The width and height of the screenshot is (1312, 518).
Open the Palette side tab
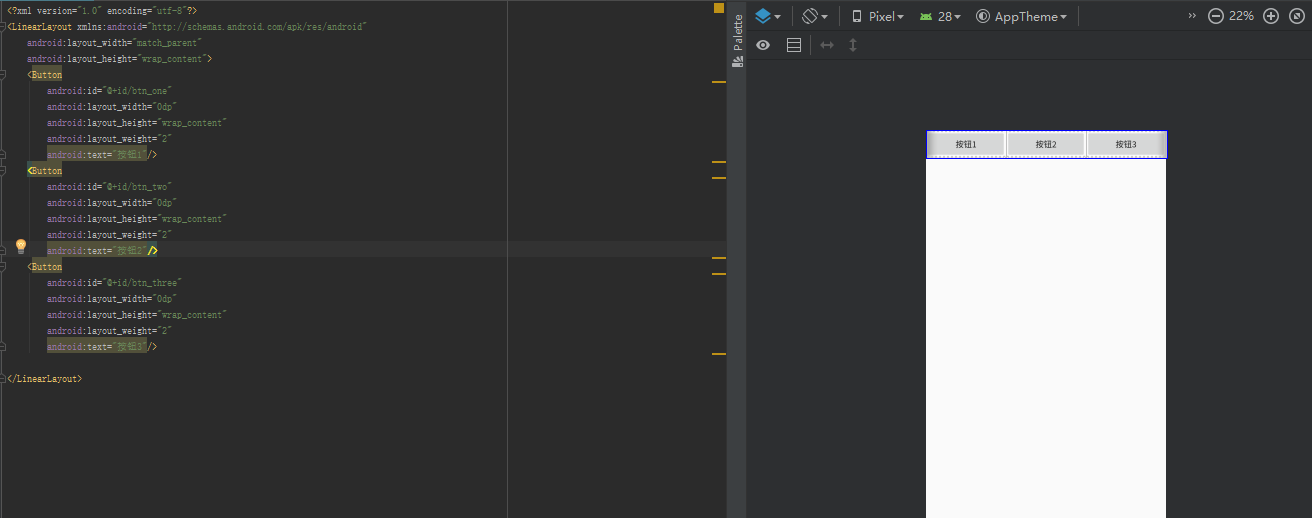tap(738, 32)
